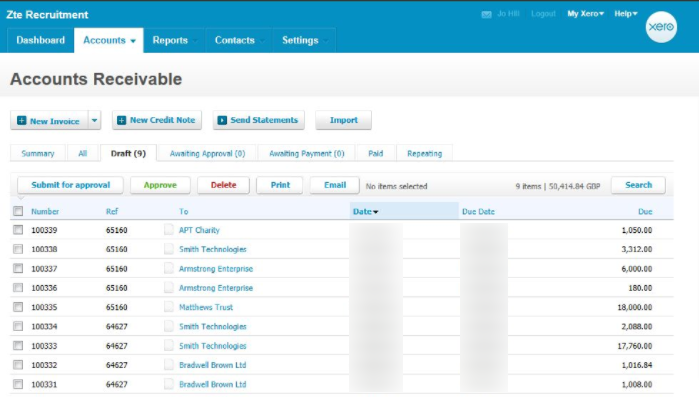Check the box for invoice 100338
The width and height of the screenshot is (699, 397).
tap(18, 249)
